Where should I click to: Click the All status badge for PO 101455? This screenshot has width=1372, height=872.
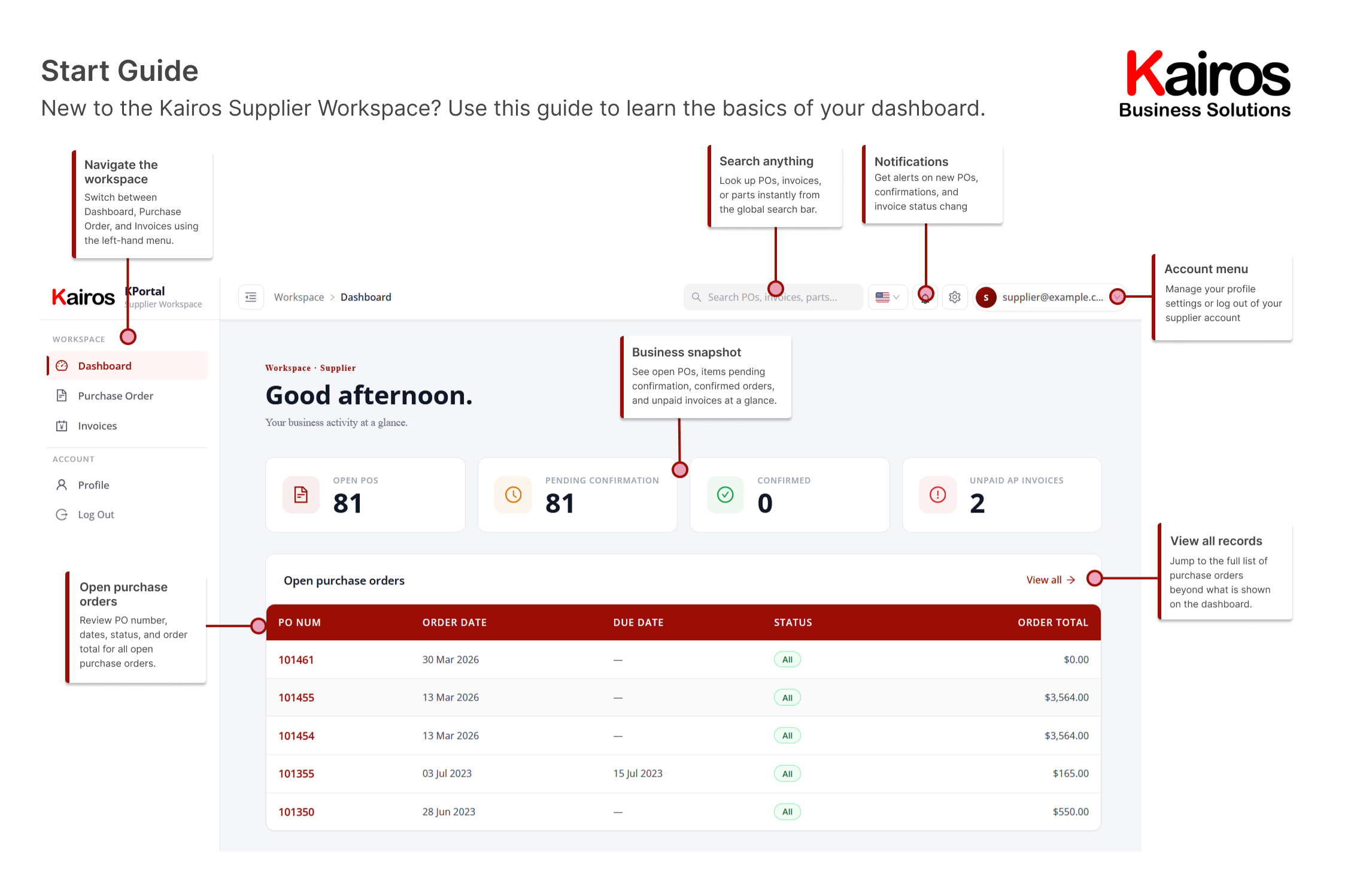[x=787, y=698]
